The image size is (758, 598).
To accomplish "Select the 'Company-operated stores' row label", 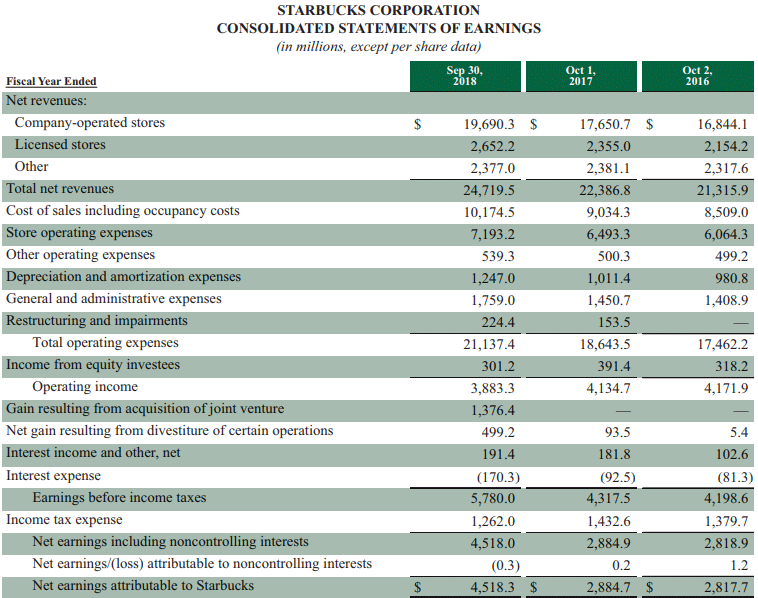I will [89, 123].
